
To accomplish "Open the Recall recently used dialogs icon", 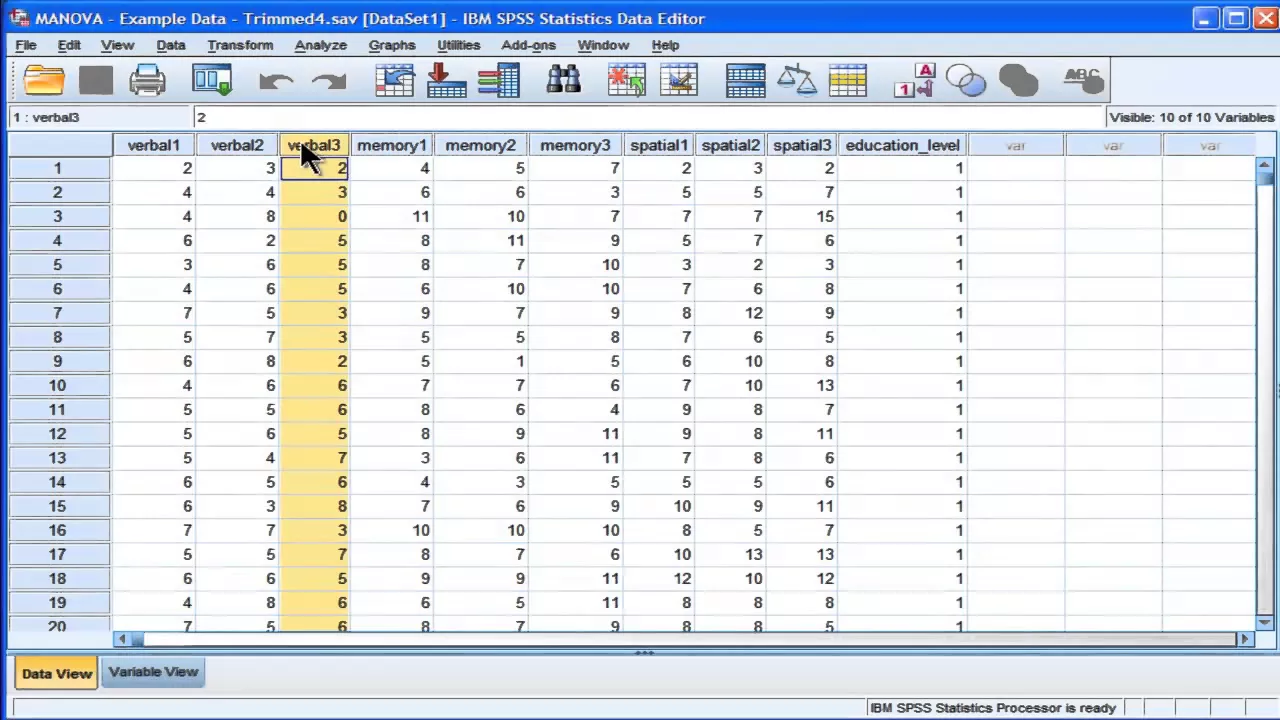I will [212, 80].
